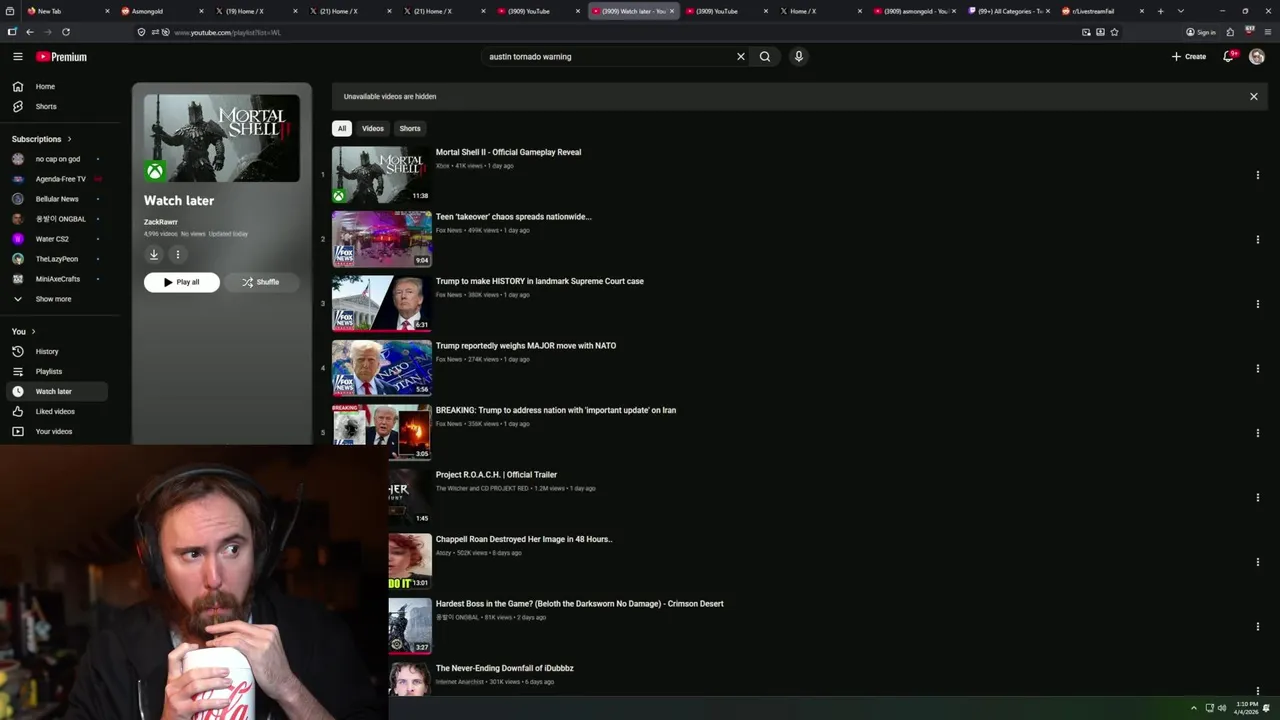Open the Mortal Shell II video thumbnail
Screen dimensions: 1280x720
(x=382, y=175)
